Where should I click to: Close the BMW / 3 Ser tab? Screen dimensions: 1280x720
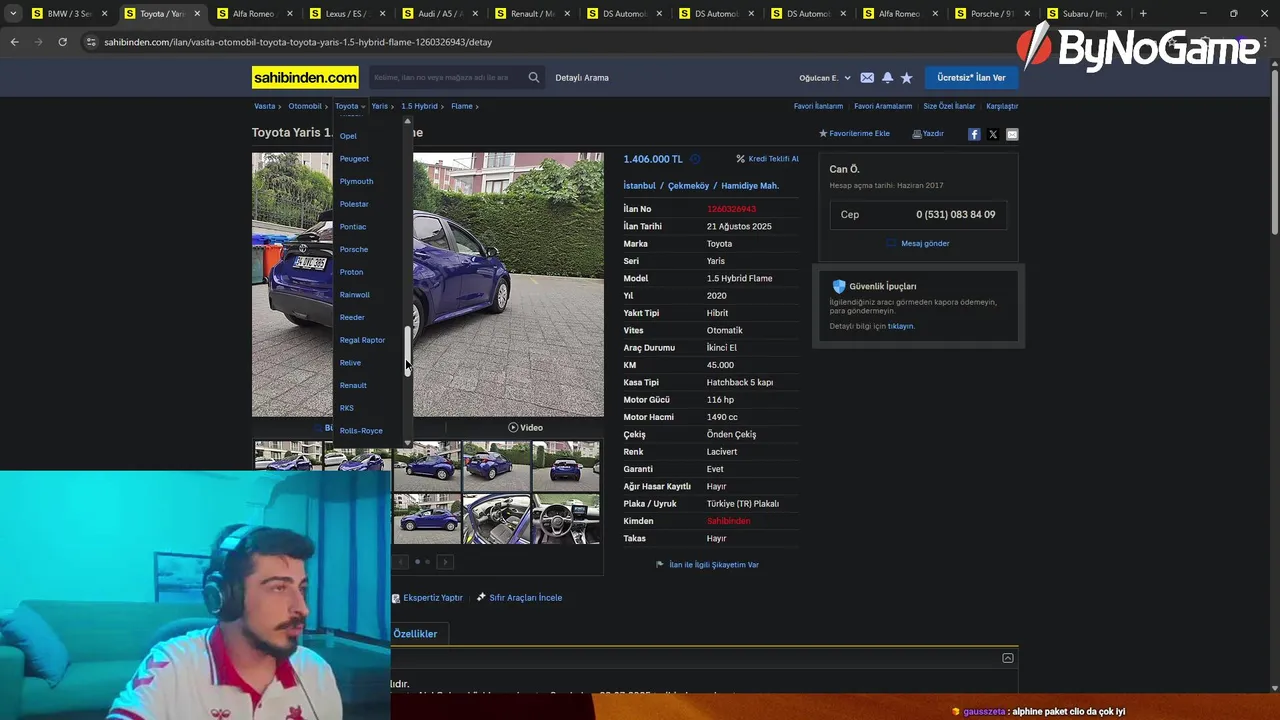click(x=104, y=14)
